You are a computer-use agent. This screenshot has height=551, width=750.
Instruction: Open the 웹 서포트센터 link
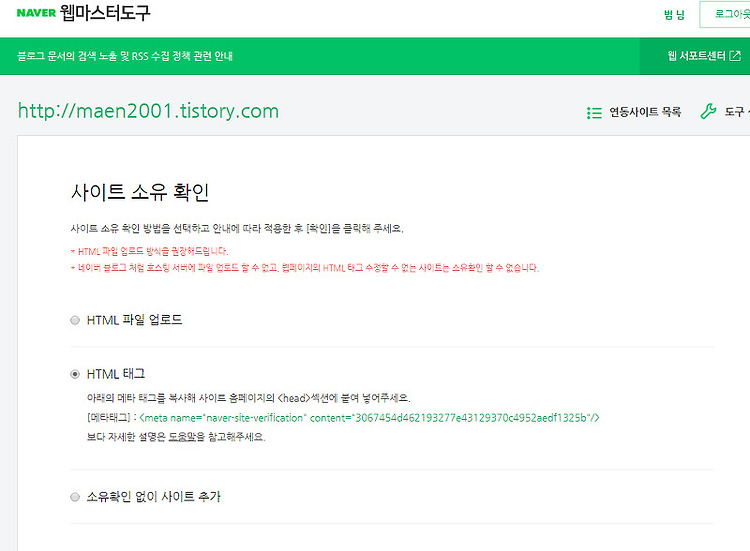(x=696, y=56)
